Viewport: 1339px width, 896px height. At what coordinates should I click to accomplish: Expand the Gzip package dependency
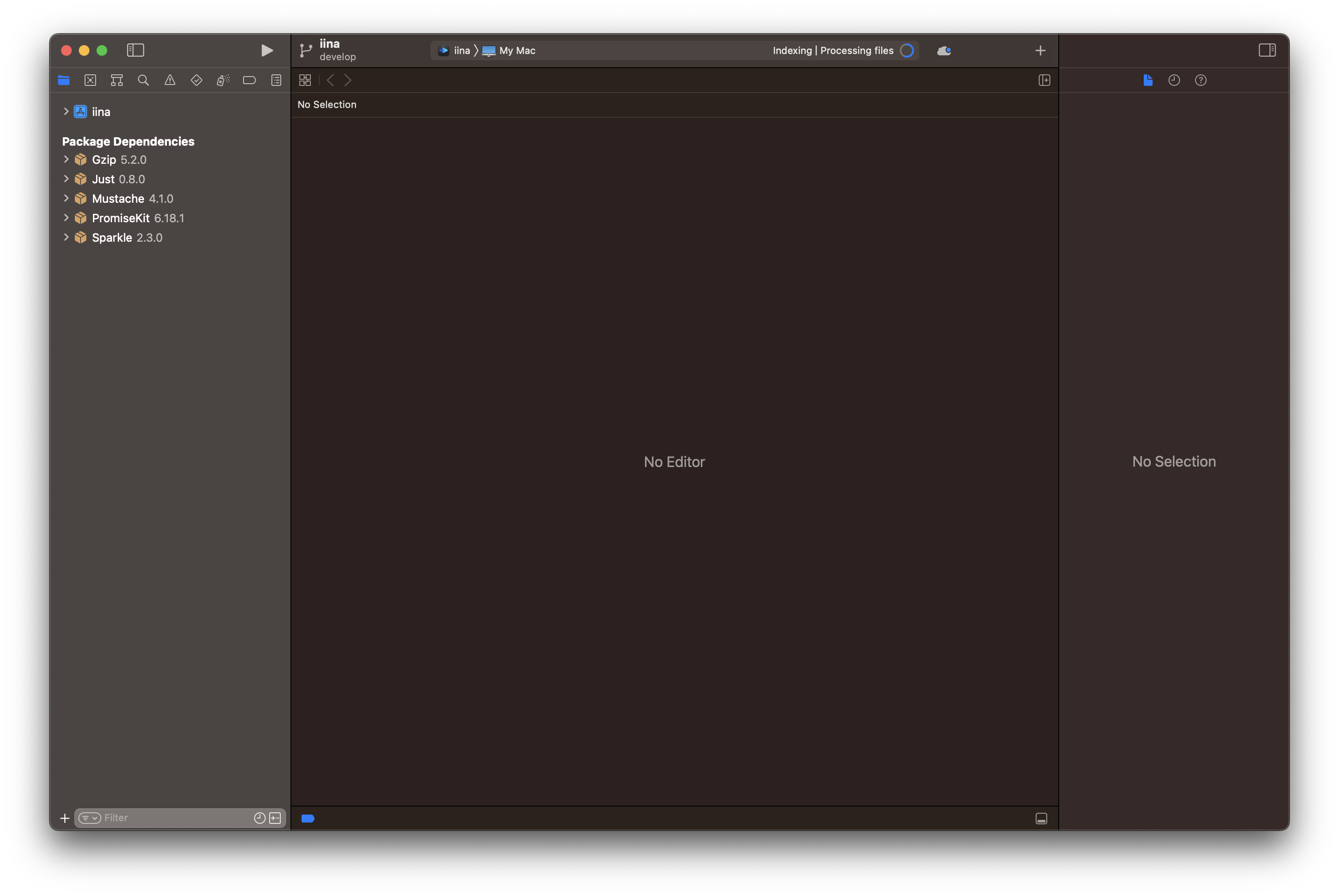(x=66, y=159)
